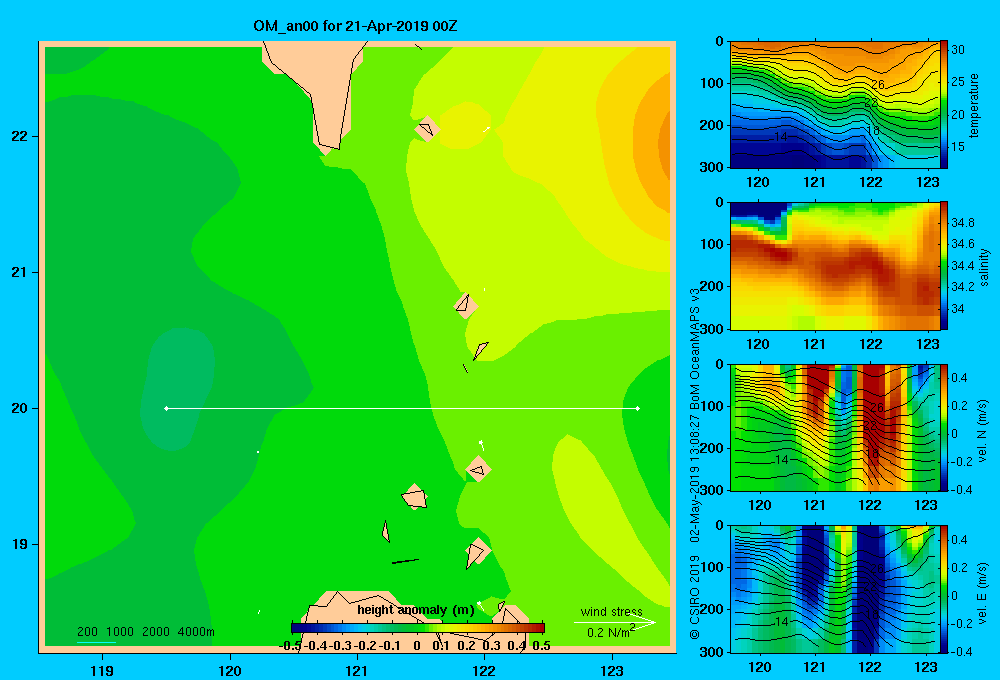Click the '30' temperature scale value
Screen dimensions: 1000x680
[x=958, y=50]
